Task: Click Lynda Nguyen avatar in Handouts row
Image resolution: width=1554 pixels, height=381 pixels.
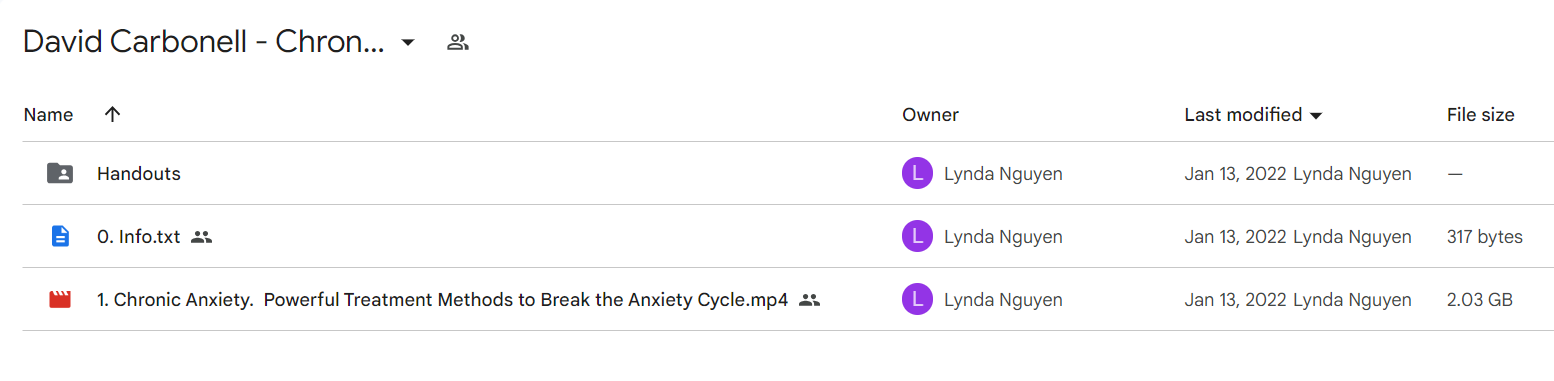Action: 917,173
